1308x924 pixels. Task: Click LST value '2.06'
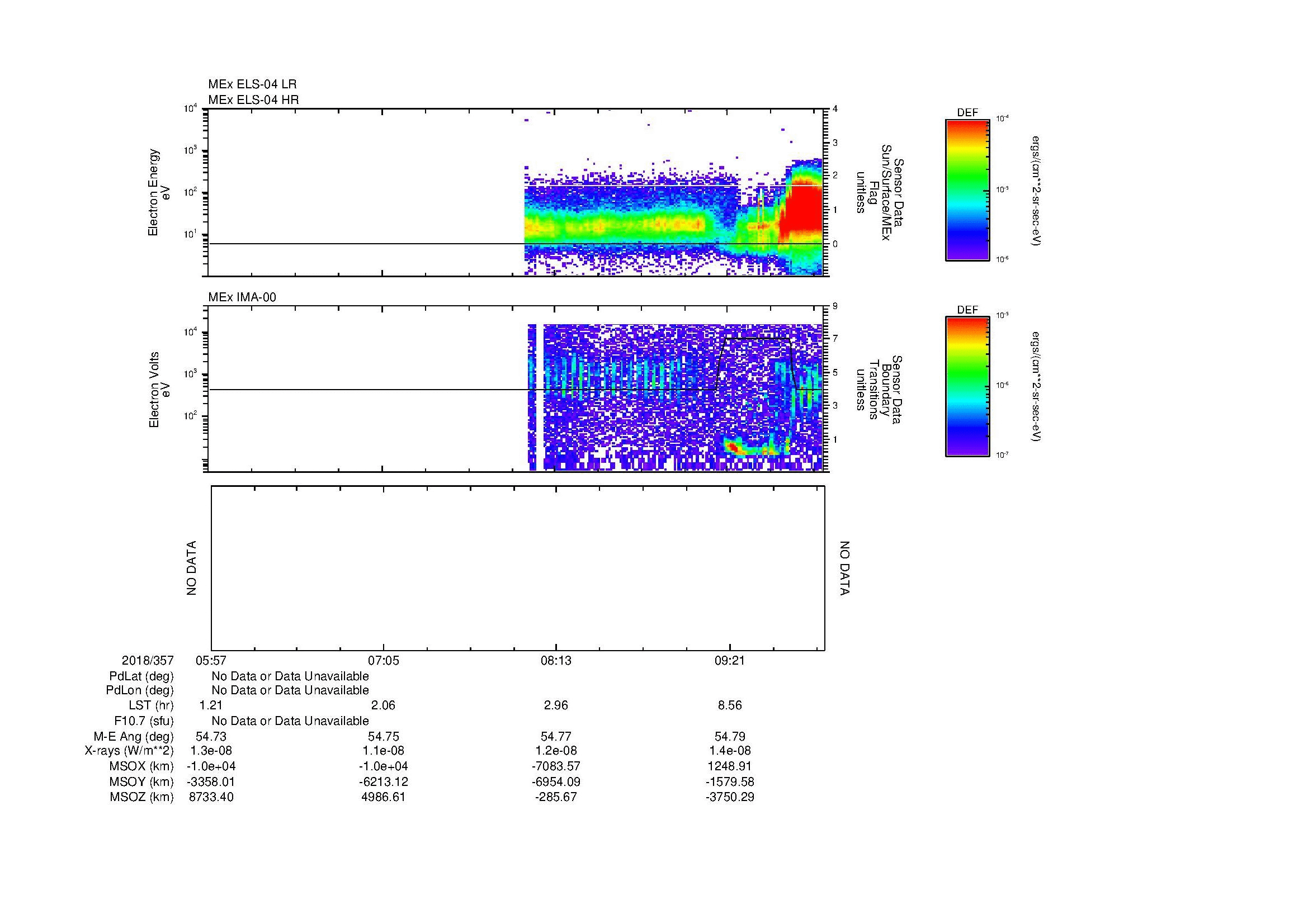click(384, 705)
